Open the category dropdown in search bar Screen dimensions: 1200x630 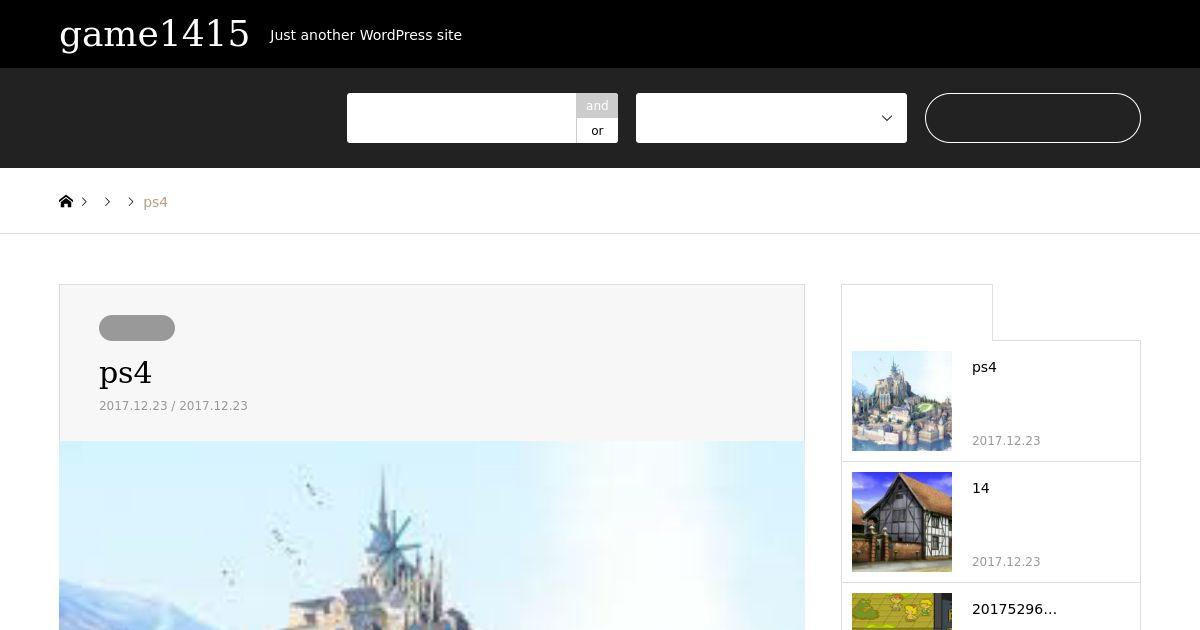coord(771,118)
